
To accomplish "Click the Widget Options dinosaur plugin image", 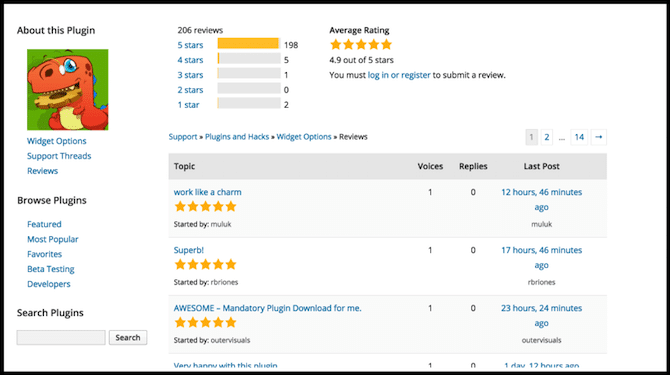I will [x=68, y=90].
